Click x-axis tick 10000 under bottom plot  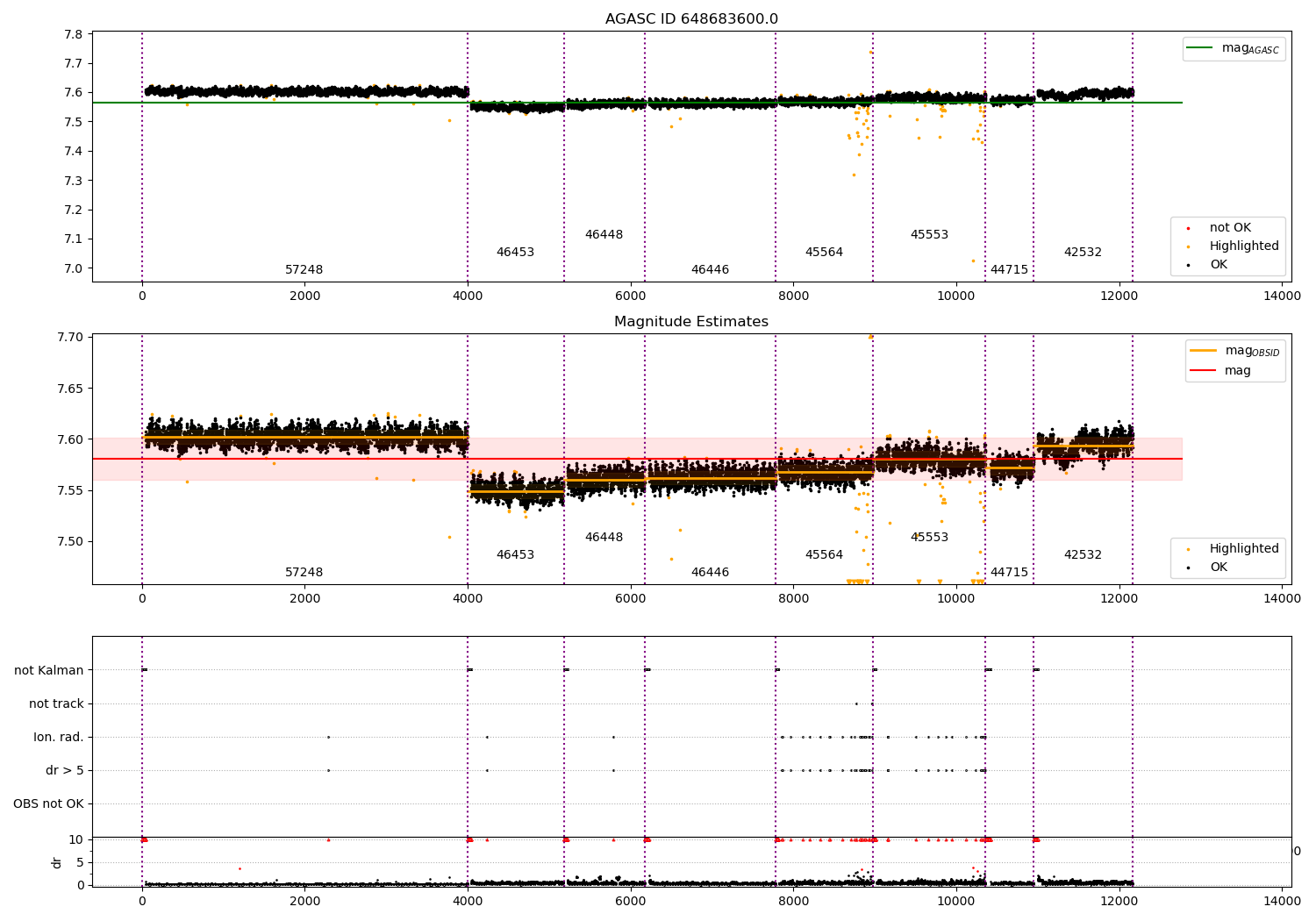tap(956, 902)
